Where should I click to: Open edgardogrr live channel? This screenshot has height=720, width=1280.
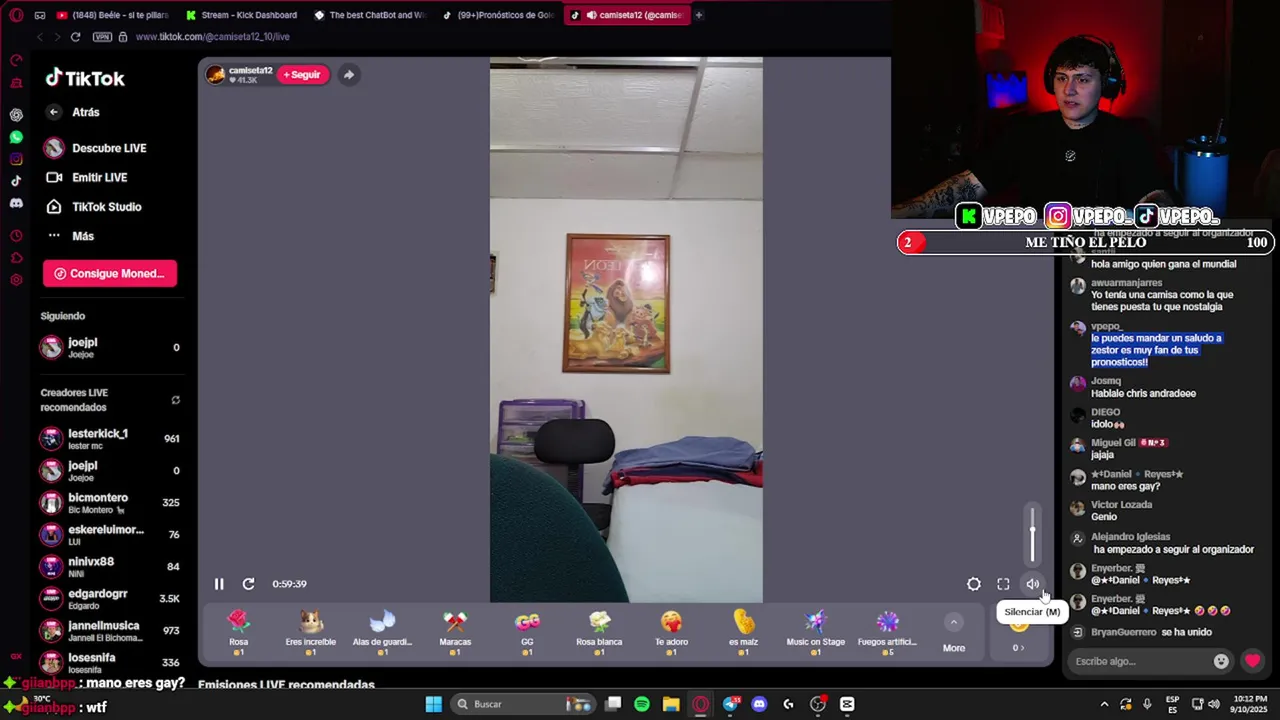110,598
